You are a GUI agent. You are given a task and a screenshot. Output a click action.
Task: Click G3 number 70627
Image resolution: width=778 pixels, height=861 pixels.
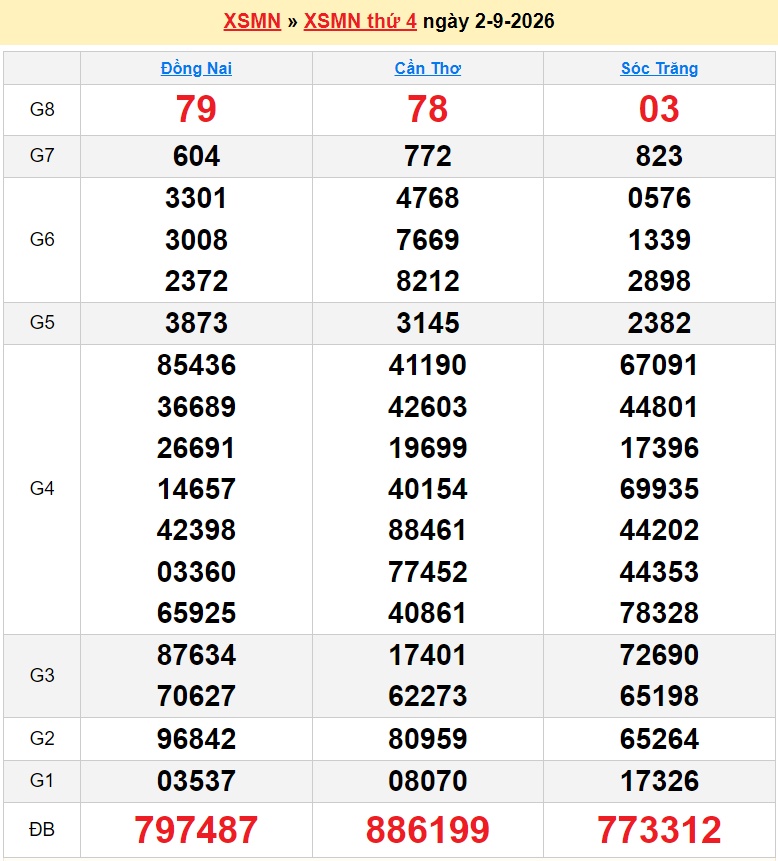196,696
